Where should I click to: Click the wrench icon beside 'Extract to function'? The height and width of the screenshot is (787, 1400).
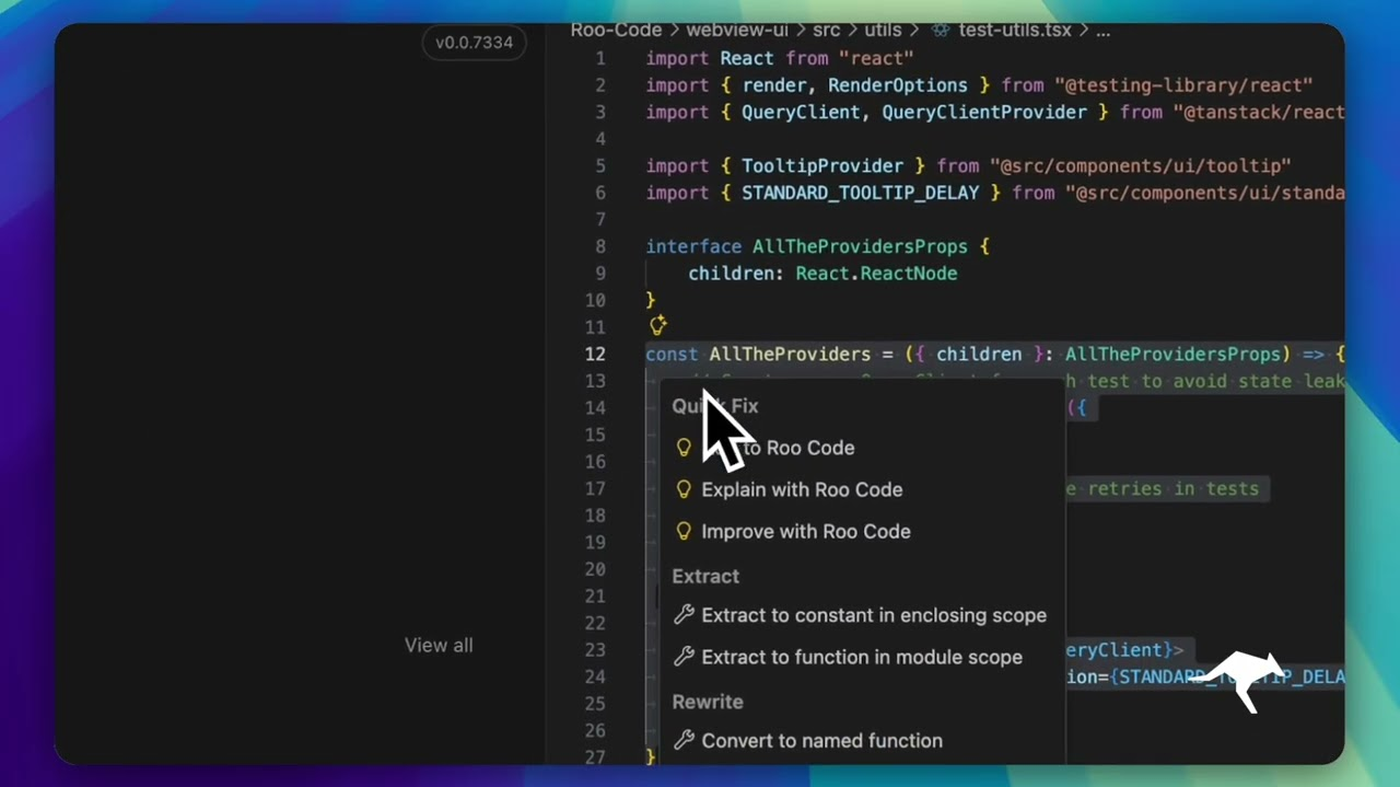point(684,657)
